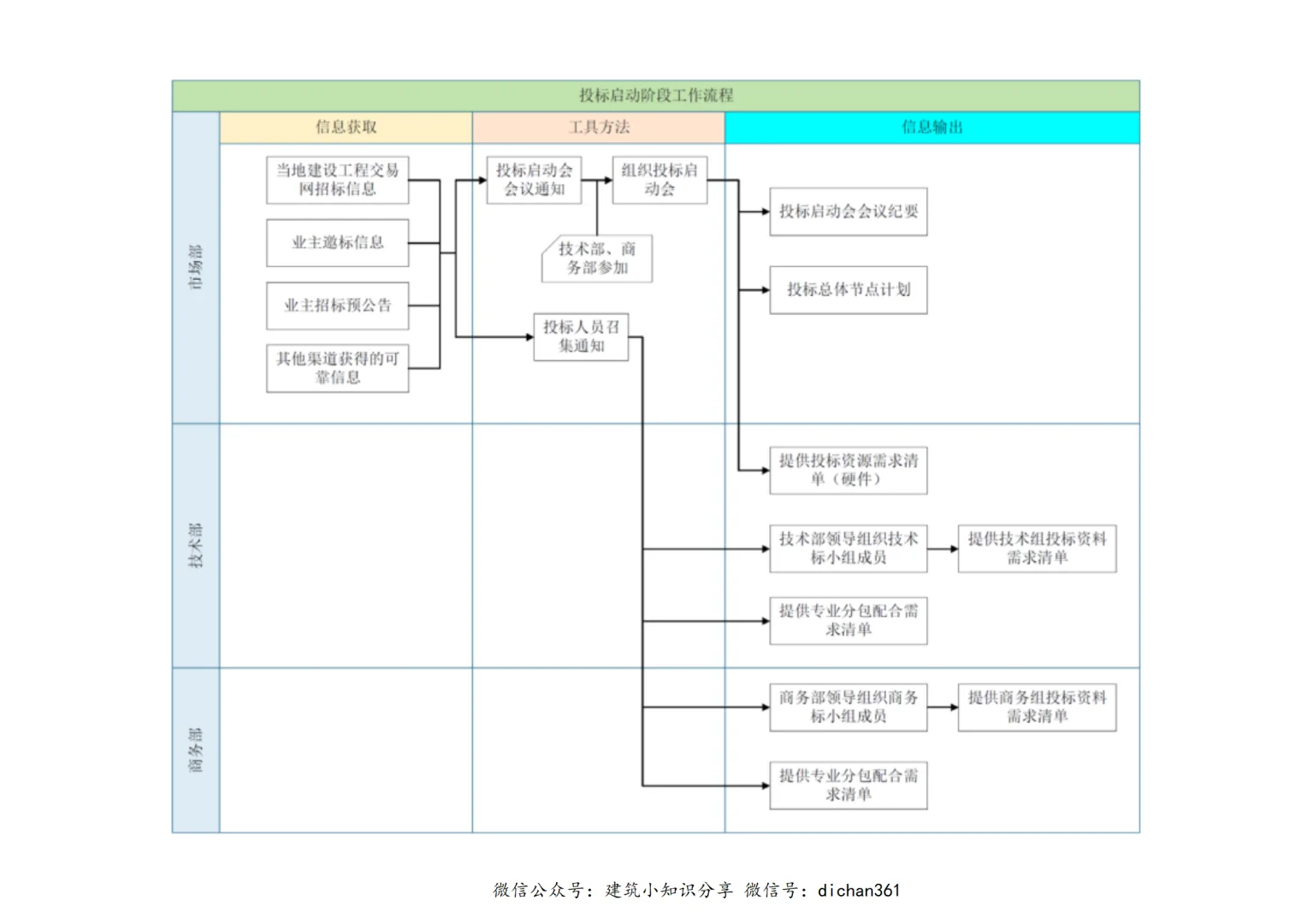Open the 投标总体节点计划 box
This screenshot has height=924, width=1307.
(x=848, y=289)
